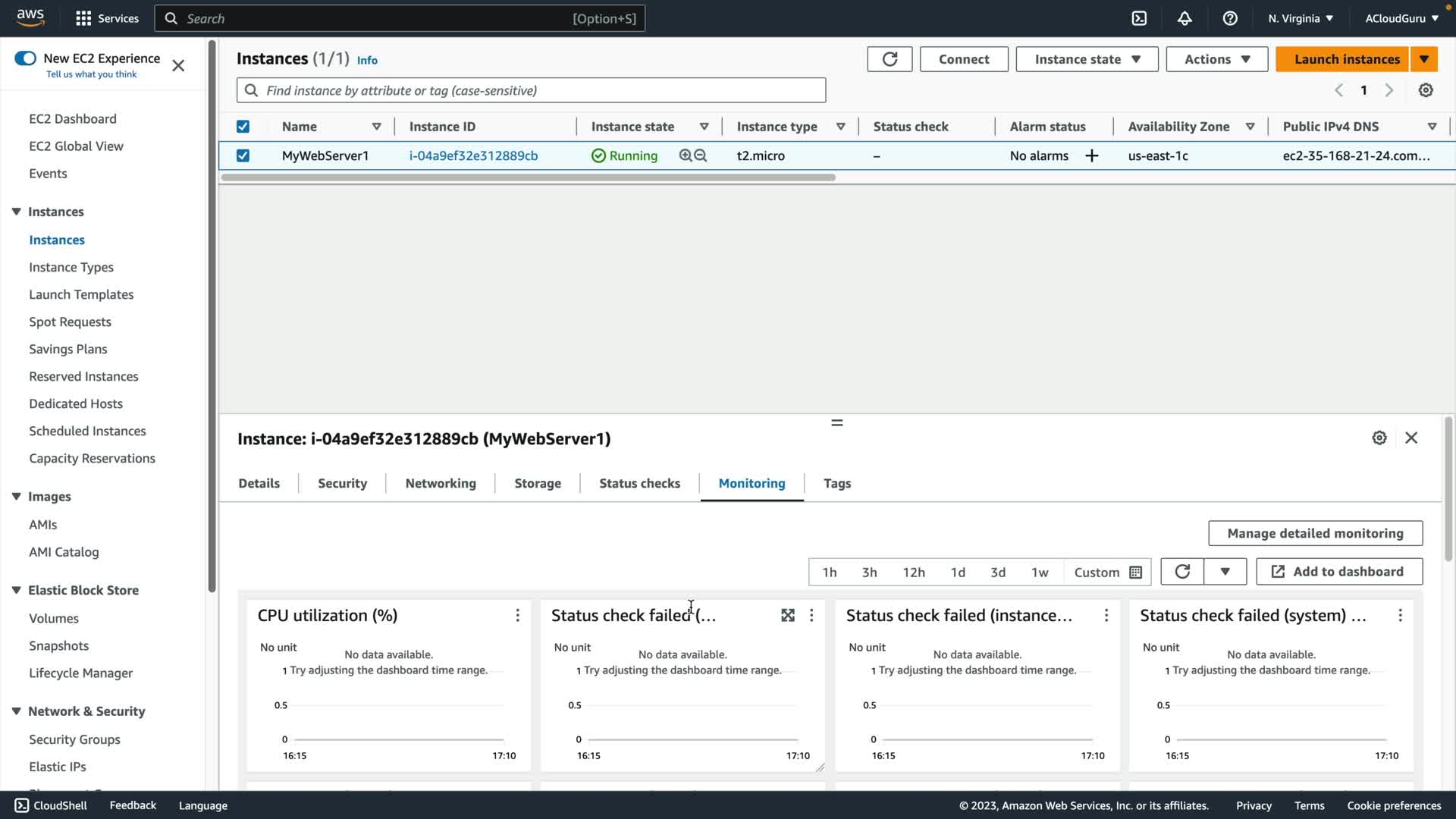The image size is (1456, 819).
Task: Add alarm with plus icon
Action: pos(1092,155)
